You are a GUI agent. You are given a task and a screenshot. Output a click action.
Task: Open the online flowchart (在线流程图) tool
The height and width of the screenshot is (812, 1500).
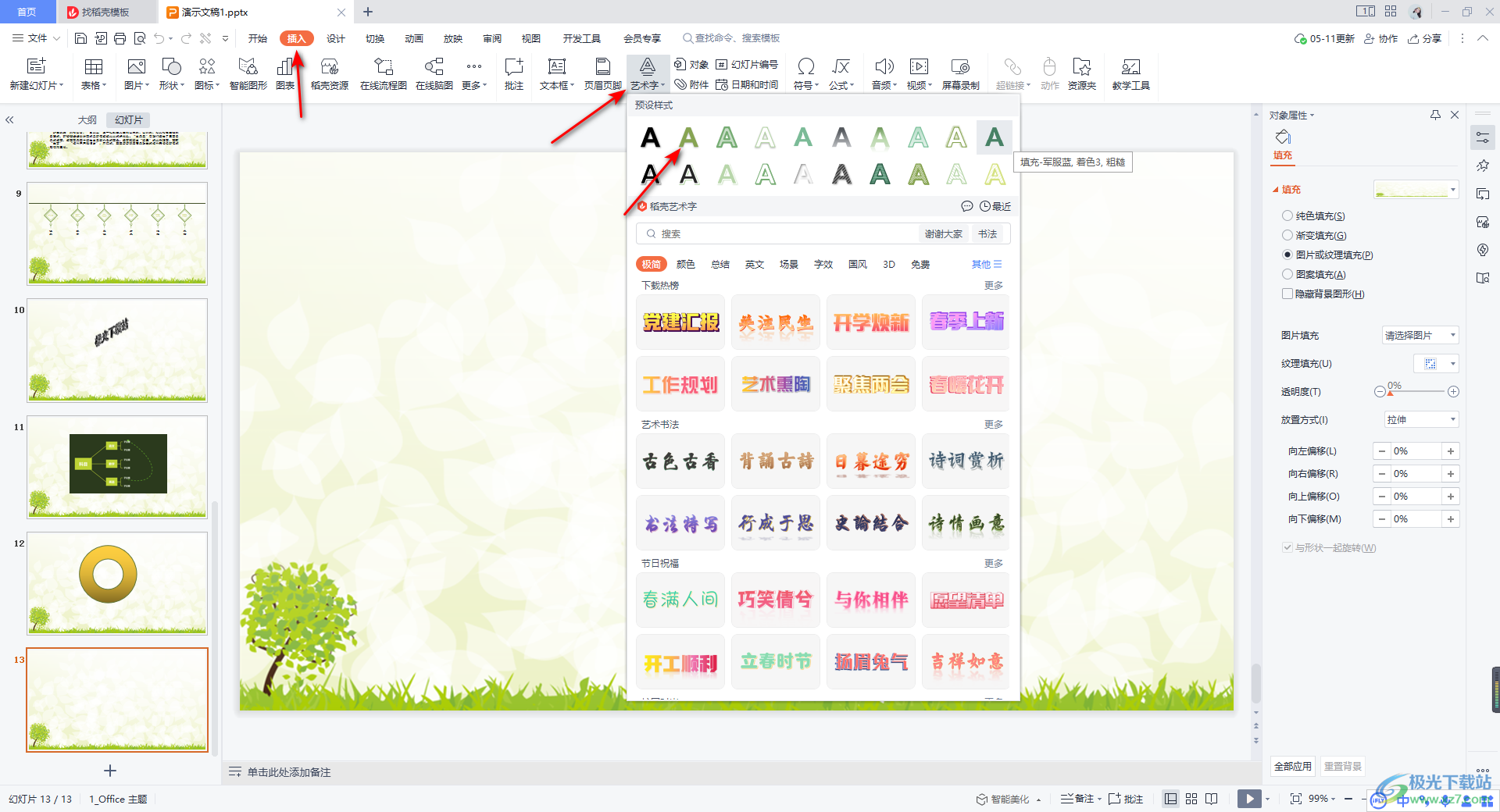click(383, 74)
